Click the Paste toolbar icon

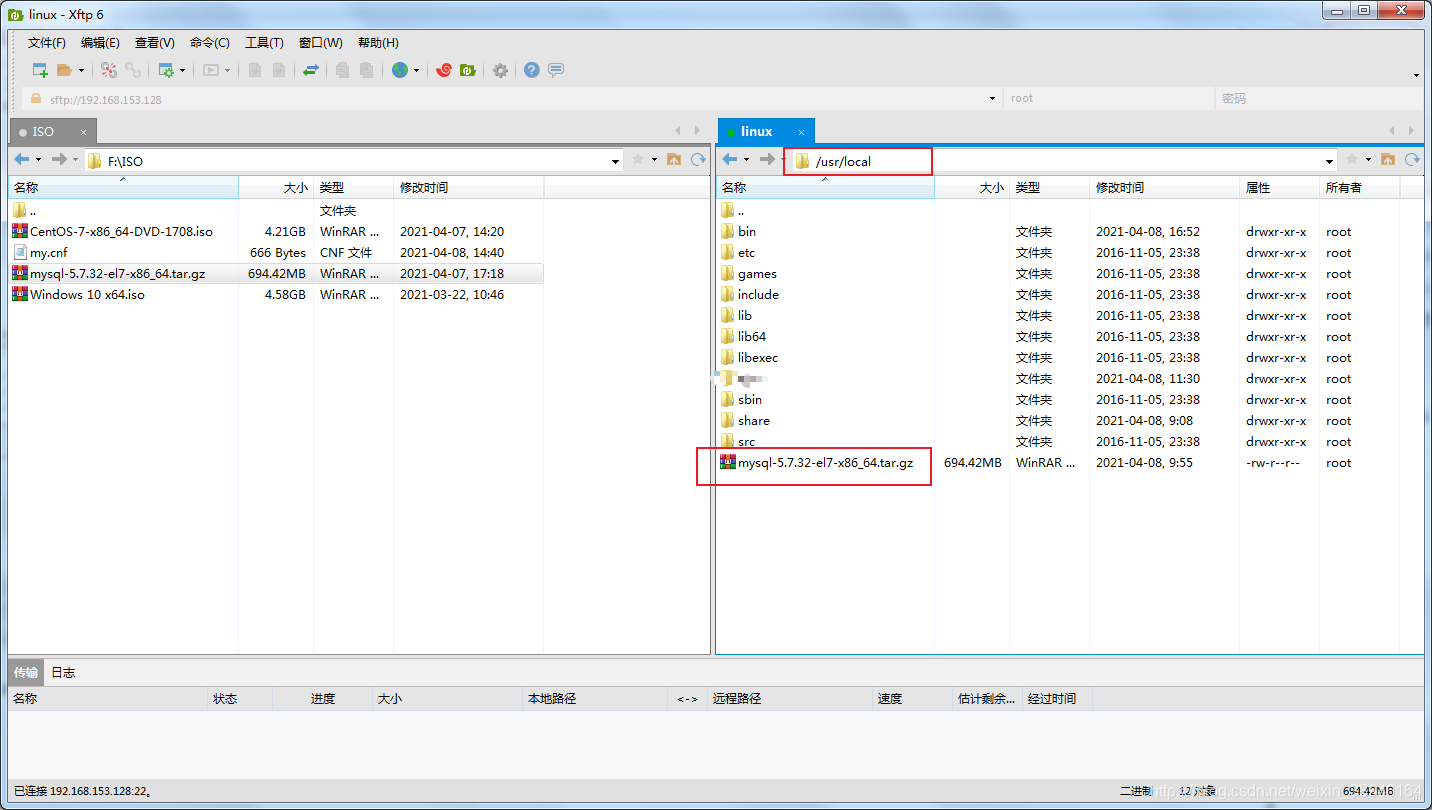coord(367,70)
